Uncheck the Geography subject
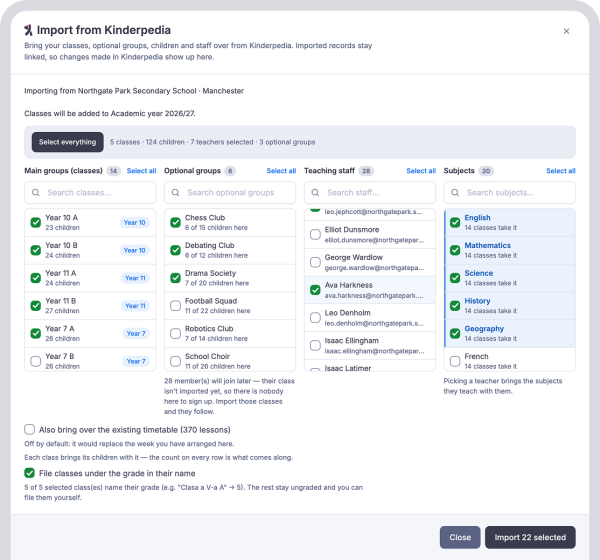Screen dimensions: 600x560 click(x=455, y=333)
